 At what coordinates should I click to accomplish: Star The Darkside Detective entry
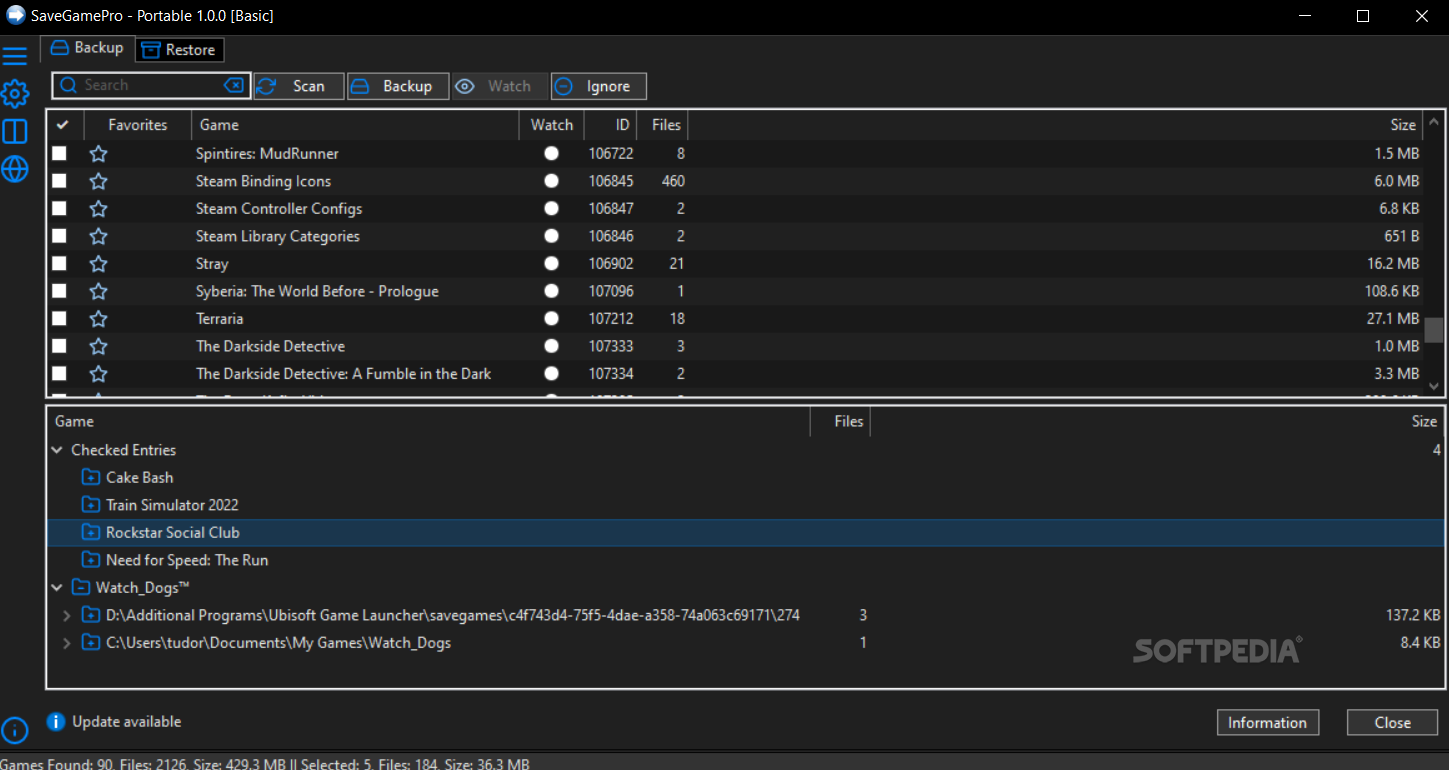pos(98,346)
